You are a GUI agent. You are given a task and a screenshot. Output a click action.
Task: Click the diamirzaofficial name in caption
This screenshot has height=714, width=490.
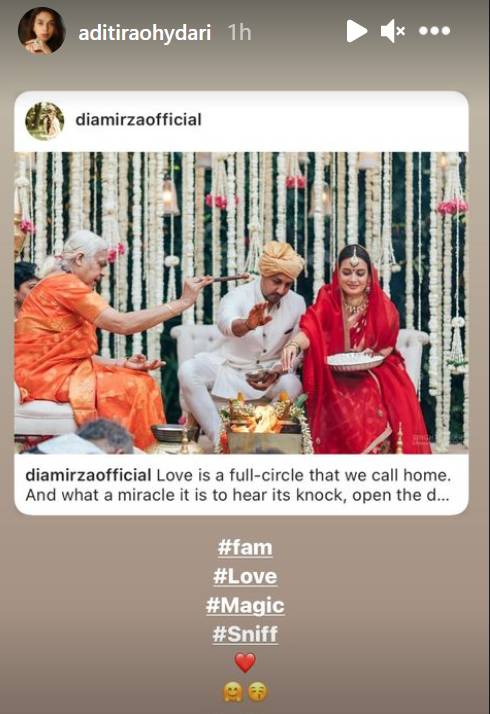(x=88, y=475)
